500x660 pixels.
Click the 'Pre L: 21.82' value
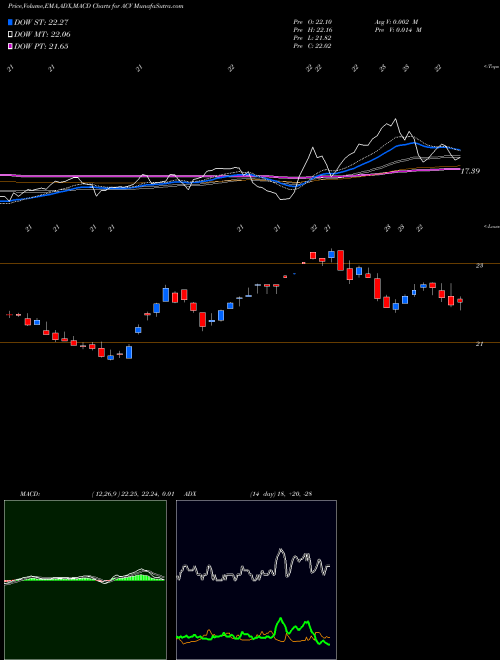point(312,38)
